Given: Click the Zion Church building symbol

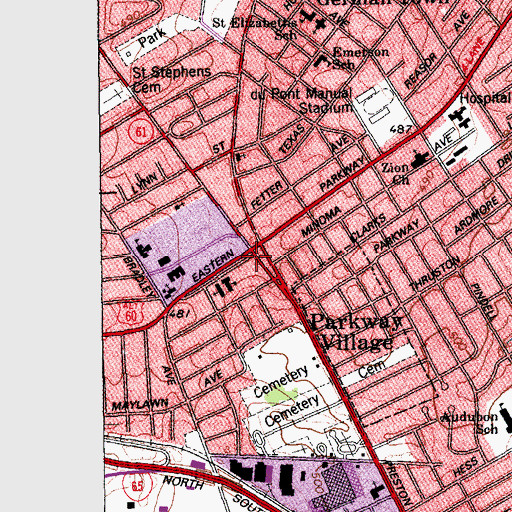Looking at the screenshot, I should (x=420, y=159).
